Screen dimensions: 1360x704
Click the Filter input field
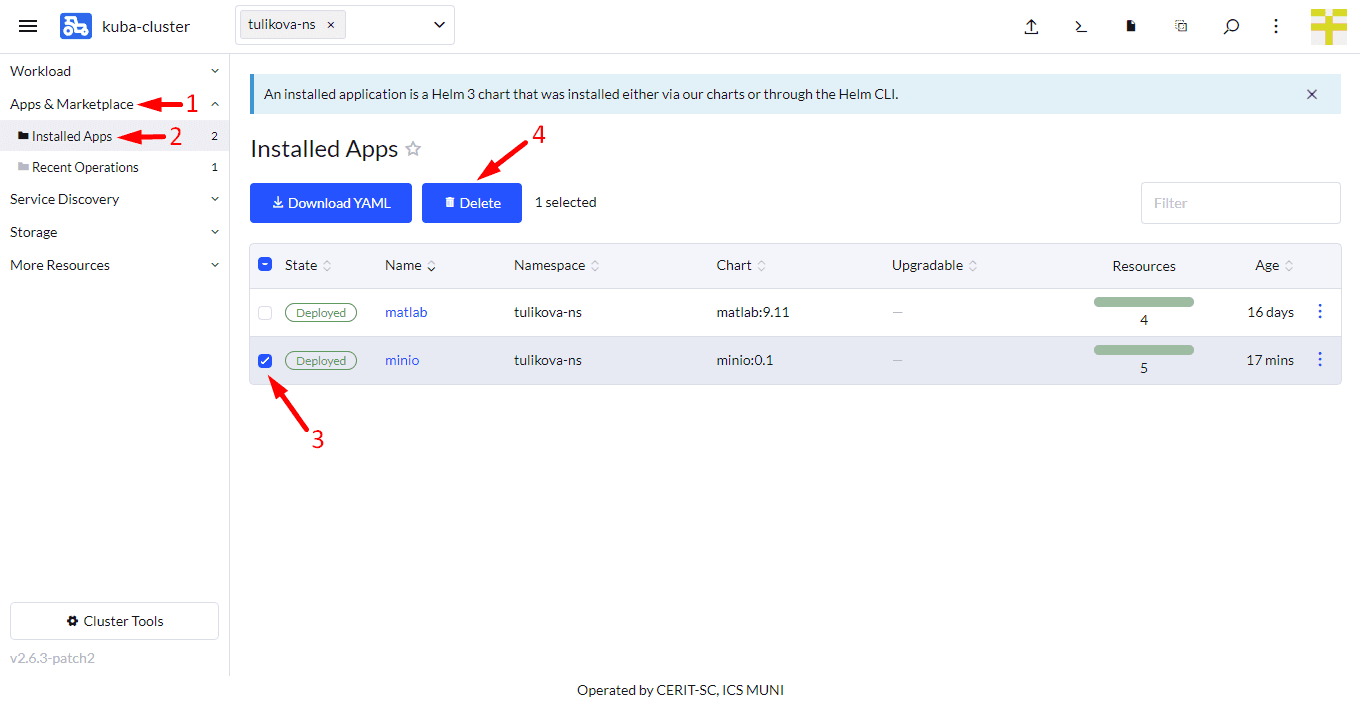(1240, 203)
